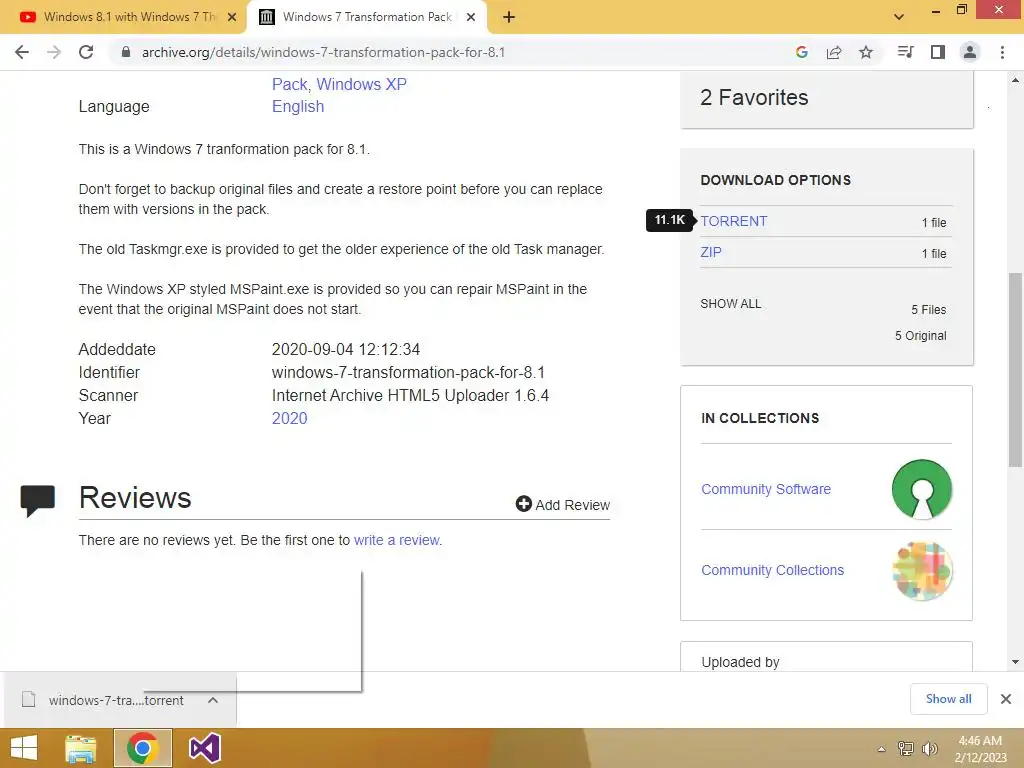Close the downloads bar
This screenshot has height=768, width=1024.
click(x=1006, y=699)
